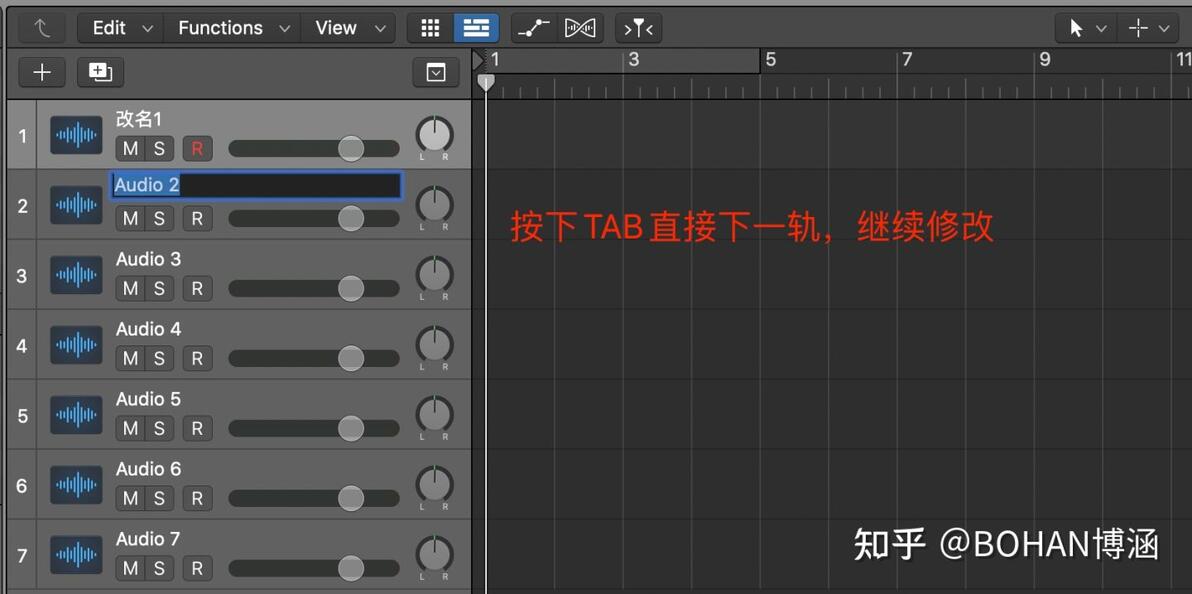Click volume slider of Audio 5 track

[314, 428]
